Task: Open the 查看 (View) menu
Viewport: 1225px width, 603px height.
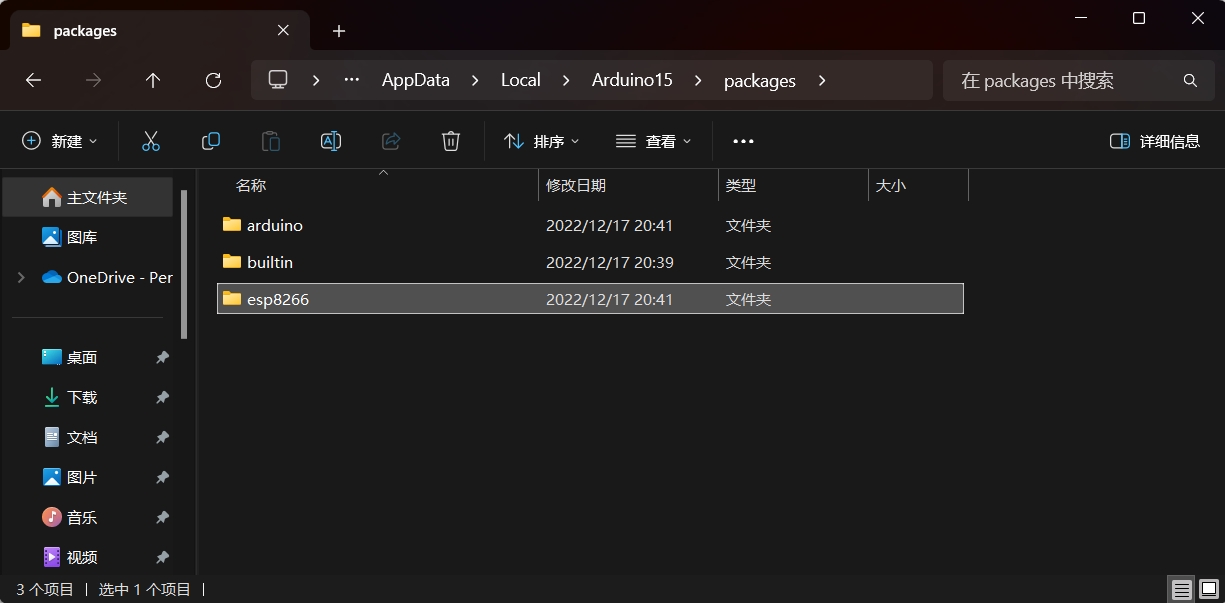Action: pyautogui.click(x=653, y=141)
